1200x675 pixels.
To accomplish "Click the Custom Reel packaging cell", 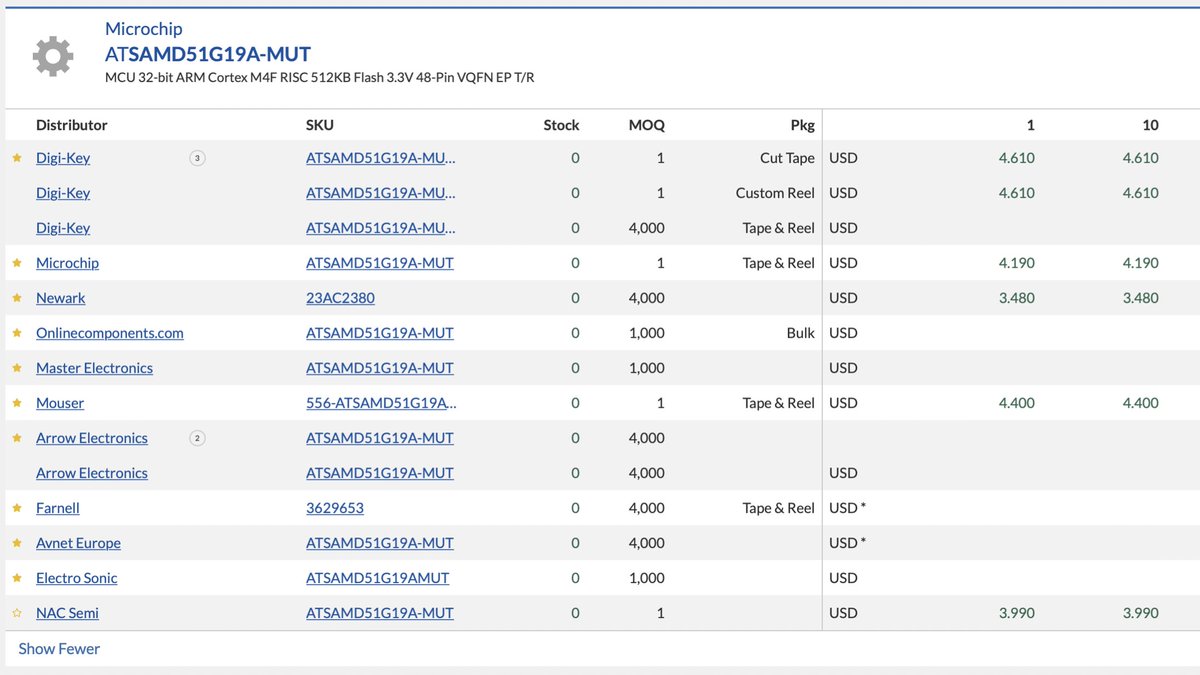I will click(x=776, y=193).
